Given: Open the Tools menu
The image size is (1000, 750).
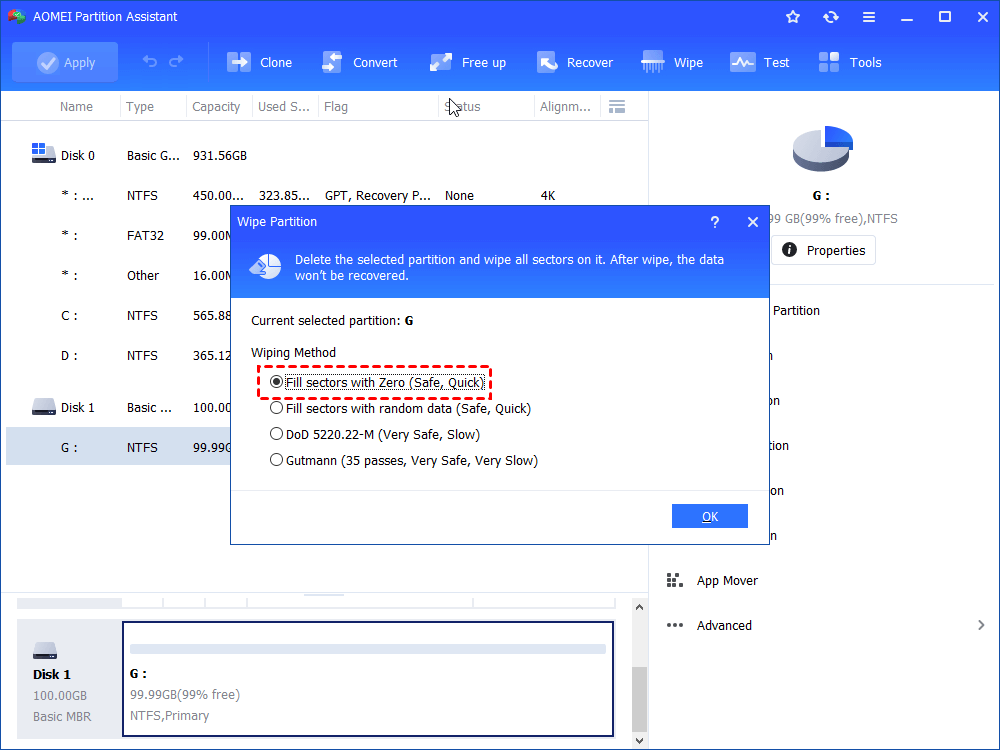Looking at the screenshot, I should (x=850, y=62).
